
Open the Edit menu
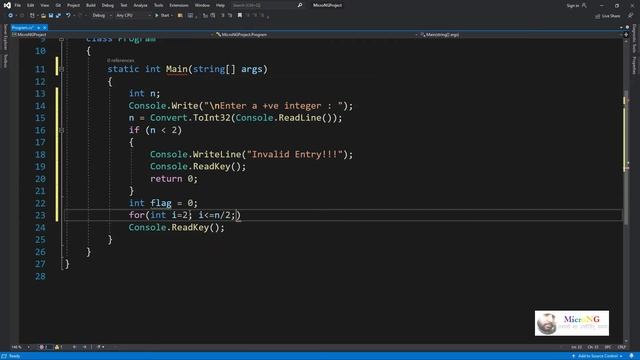tap(31, 5)
